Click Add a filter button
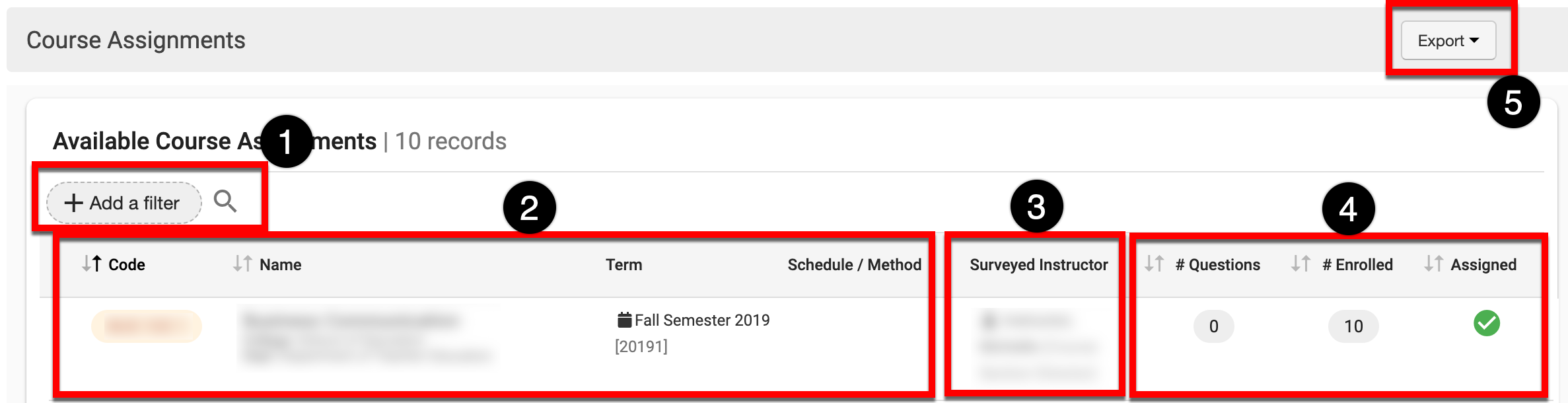Viewport: 1568px width, 403px height. (124, 203)
